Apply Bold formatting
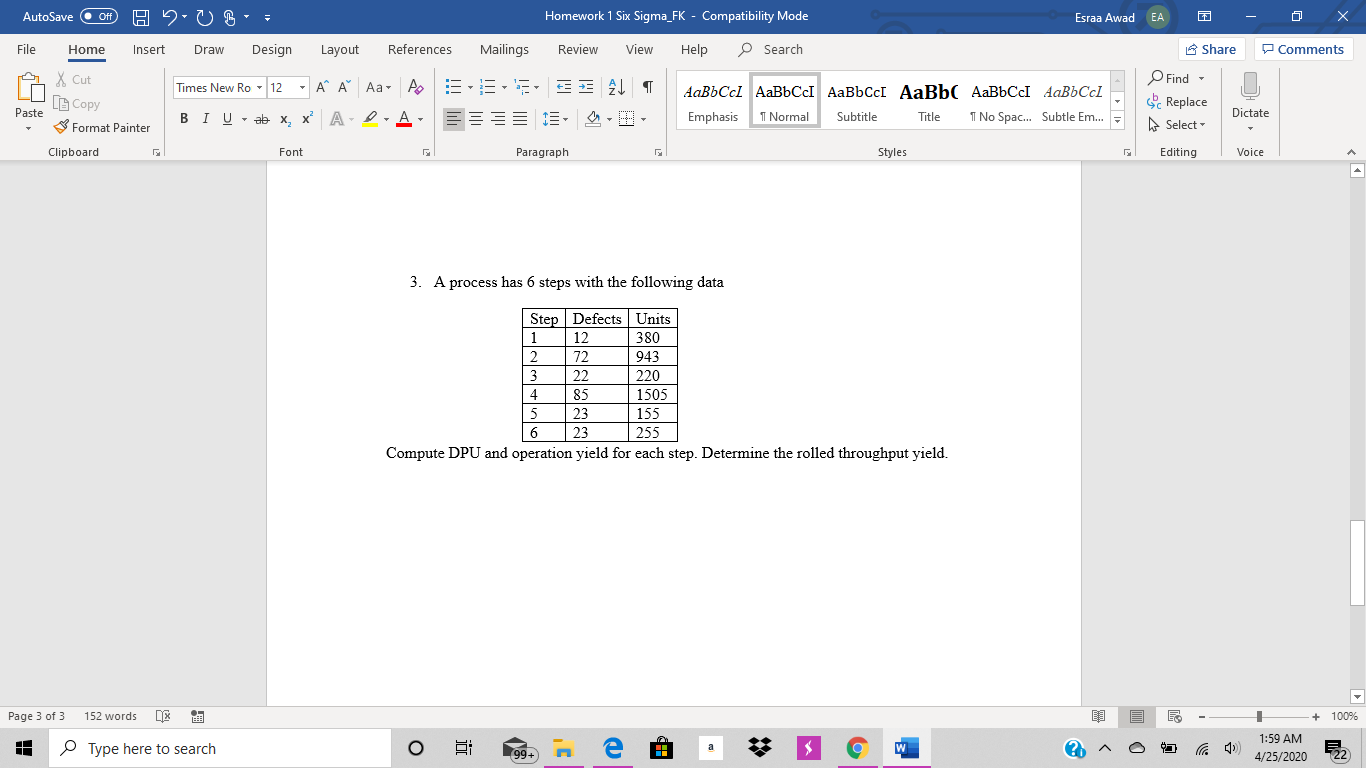Screen dimensions: 1366x768 [x=183, y=118]
